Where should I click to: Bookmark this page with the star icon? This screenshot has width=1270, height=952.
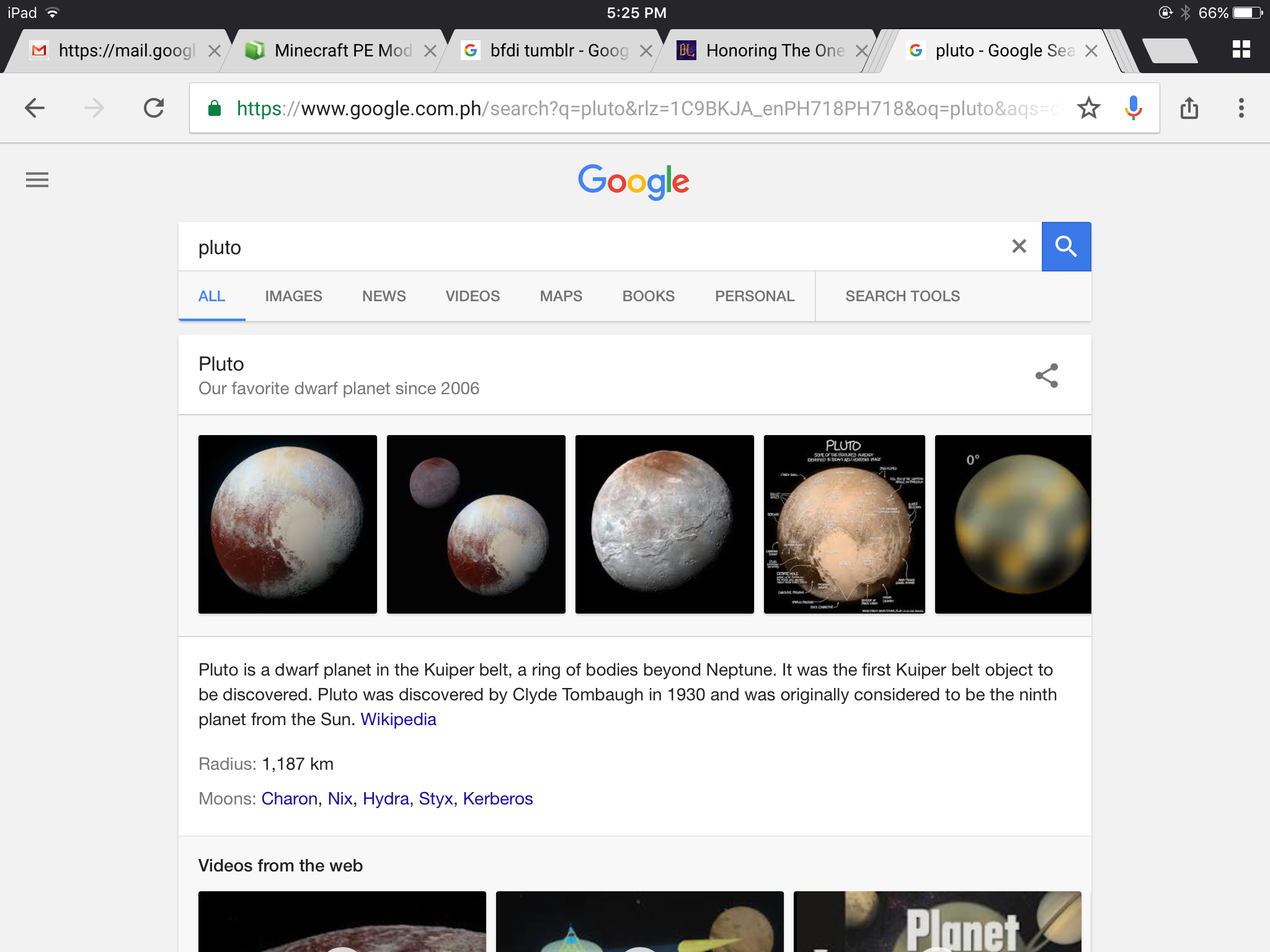[x=1089, y=108]
